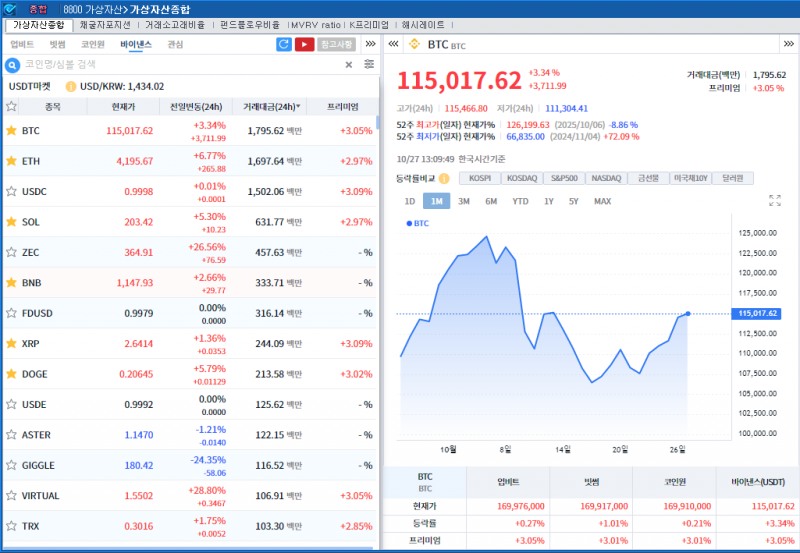
Task: Click >>> chevrons beside BTC title
Action: point(789,44)
